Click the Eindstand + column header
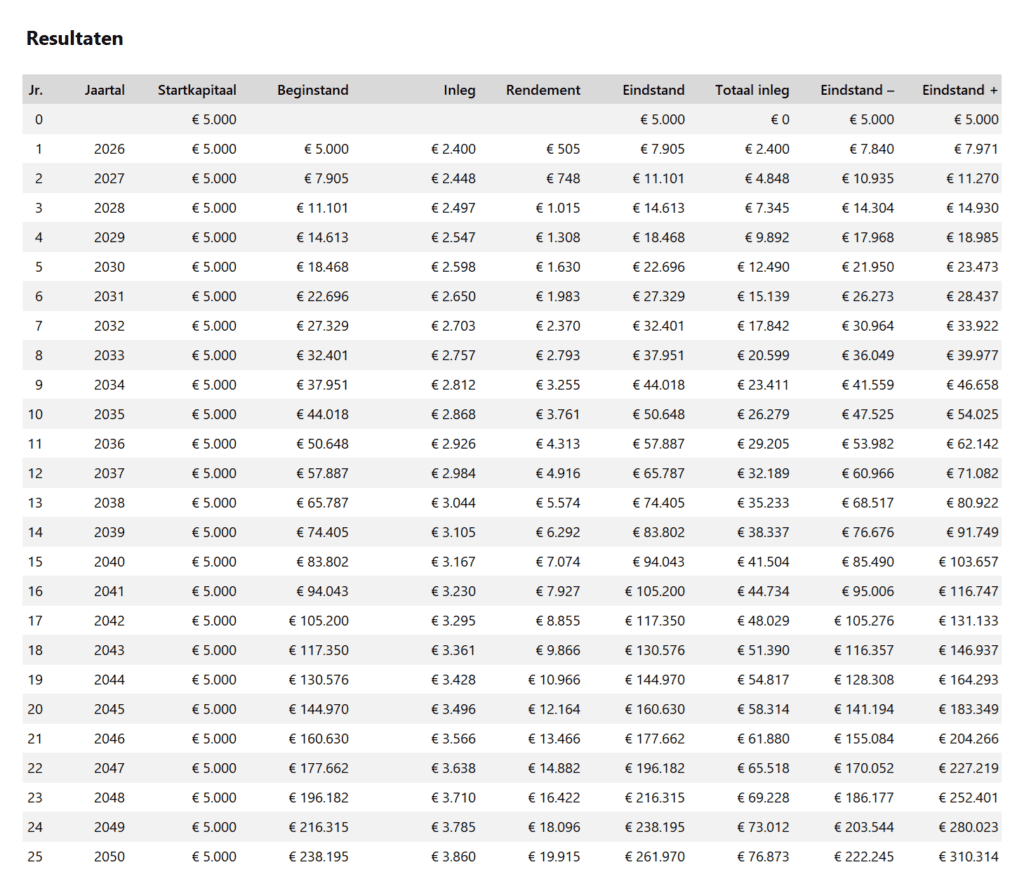1024x886 pixels. [x=958, y=89]
